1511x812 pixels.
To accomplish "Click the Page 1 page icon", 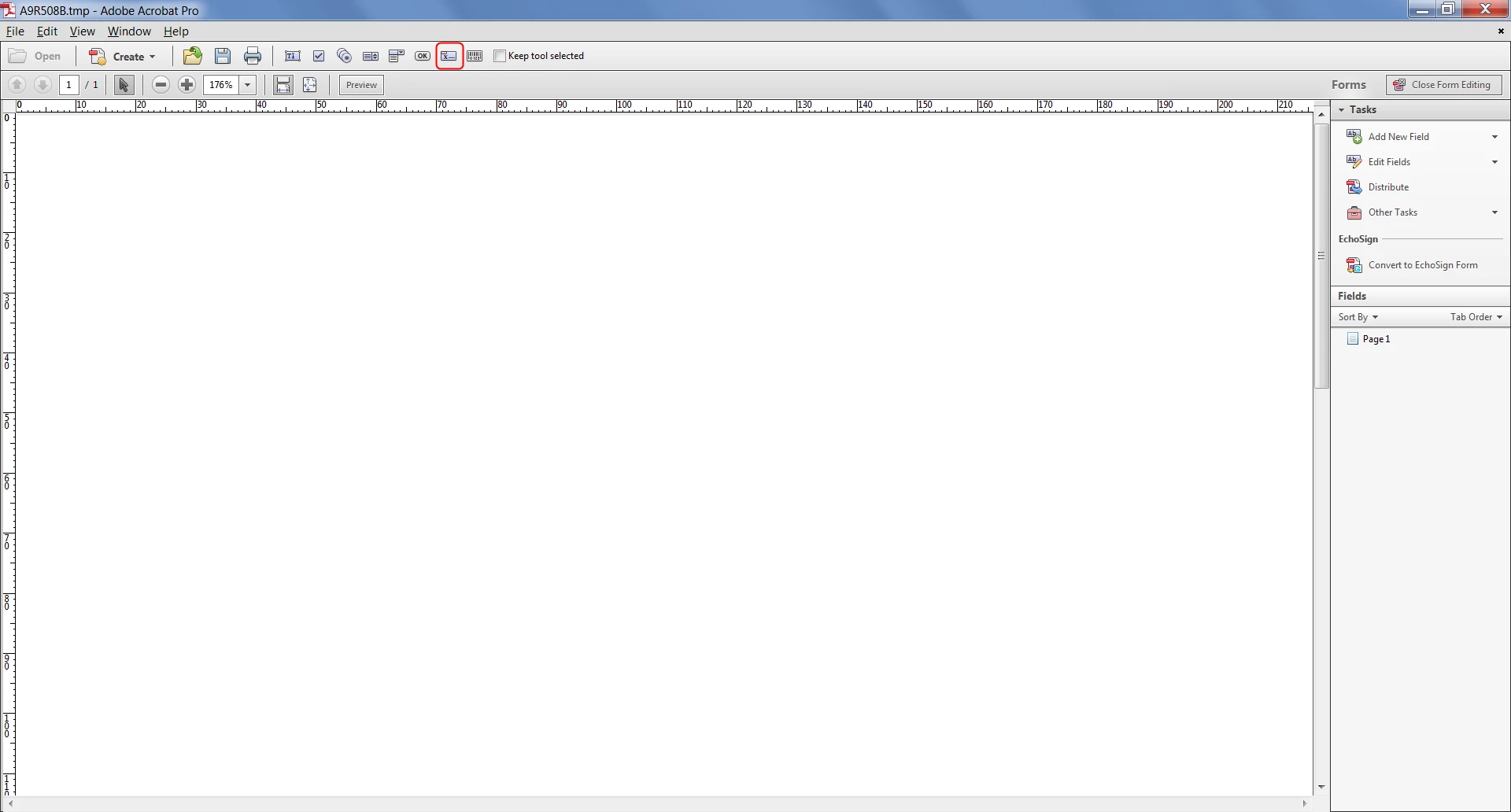I will tap(1353, 338).
